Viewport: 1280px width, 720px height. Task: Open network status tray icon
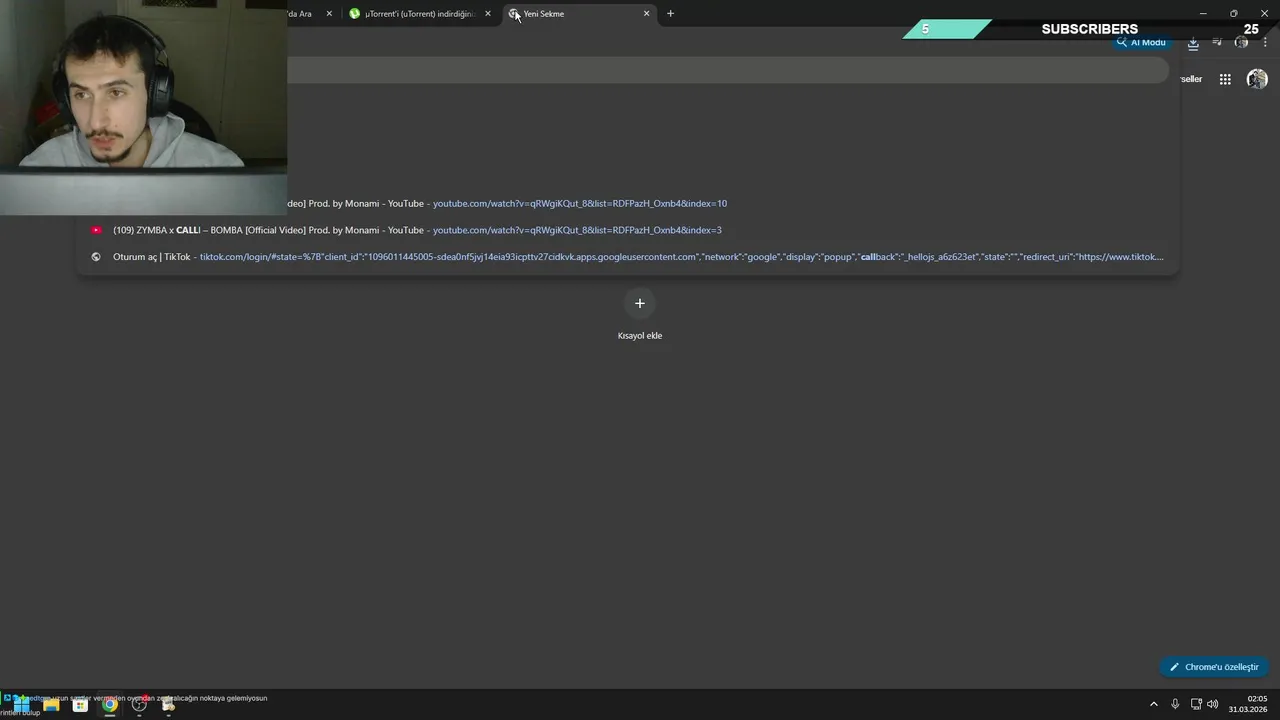click(x=1196, y=705)
